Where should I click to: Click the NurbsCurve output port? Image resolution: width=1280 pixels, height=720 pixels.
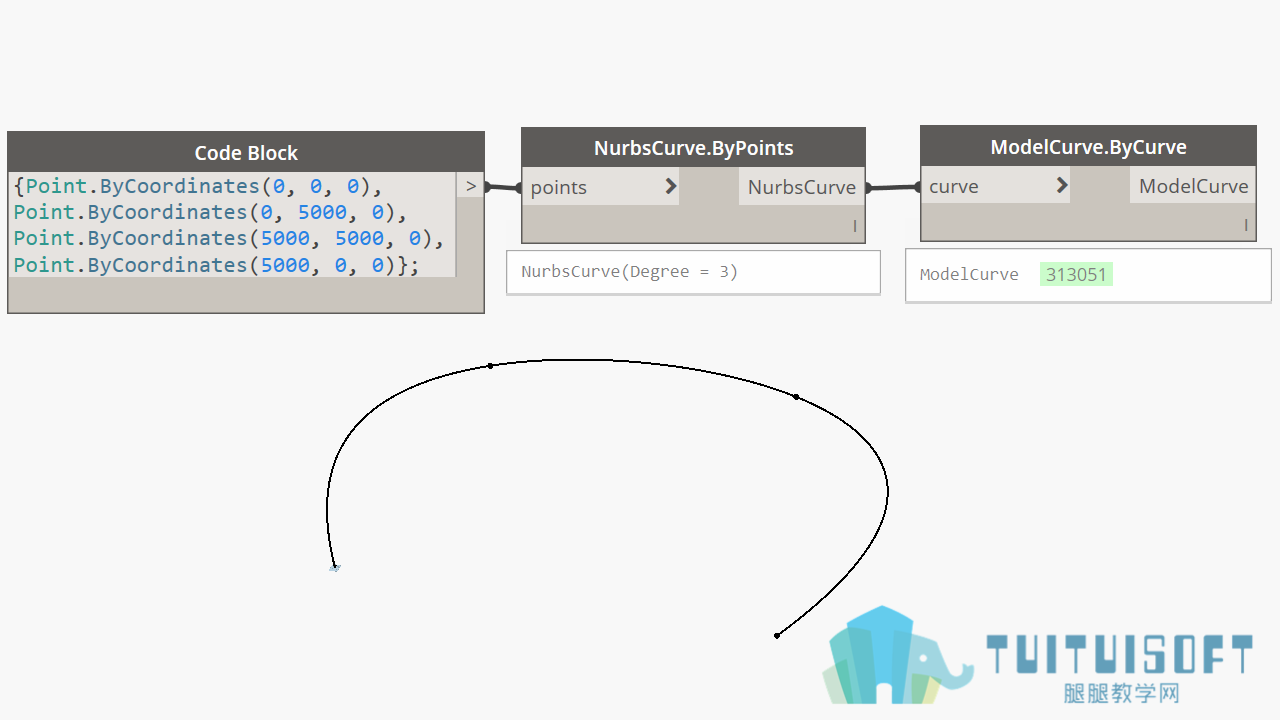802,187
